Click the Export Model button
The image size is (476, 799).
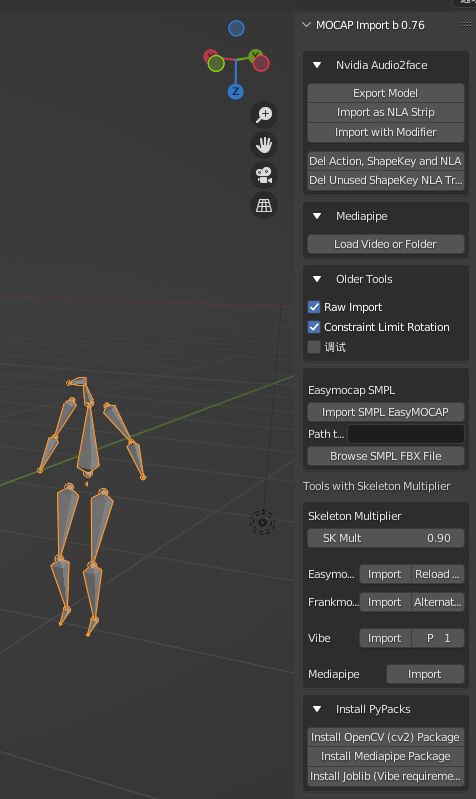point(386,93)
